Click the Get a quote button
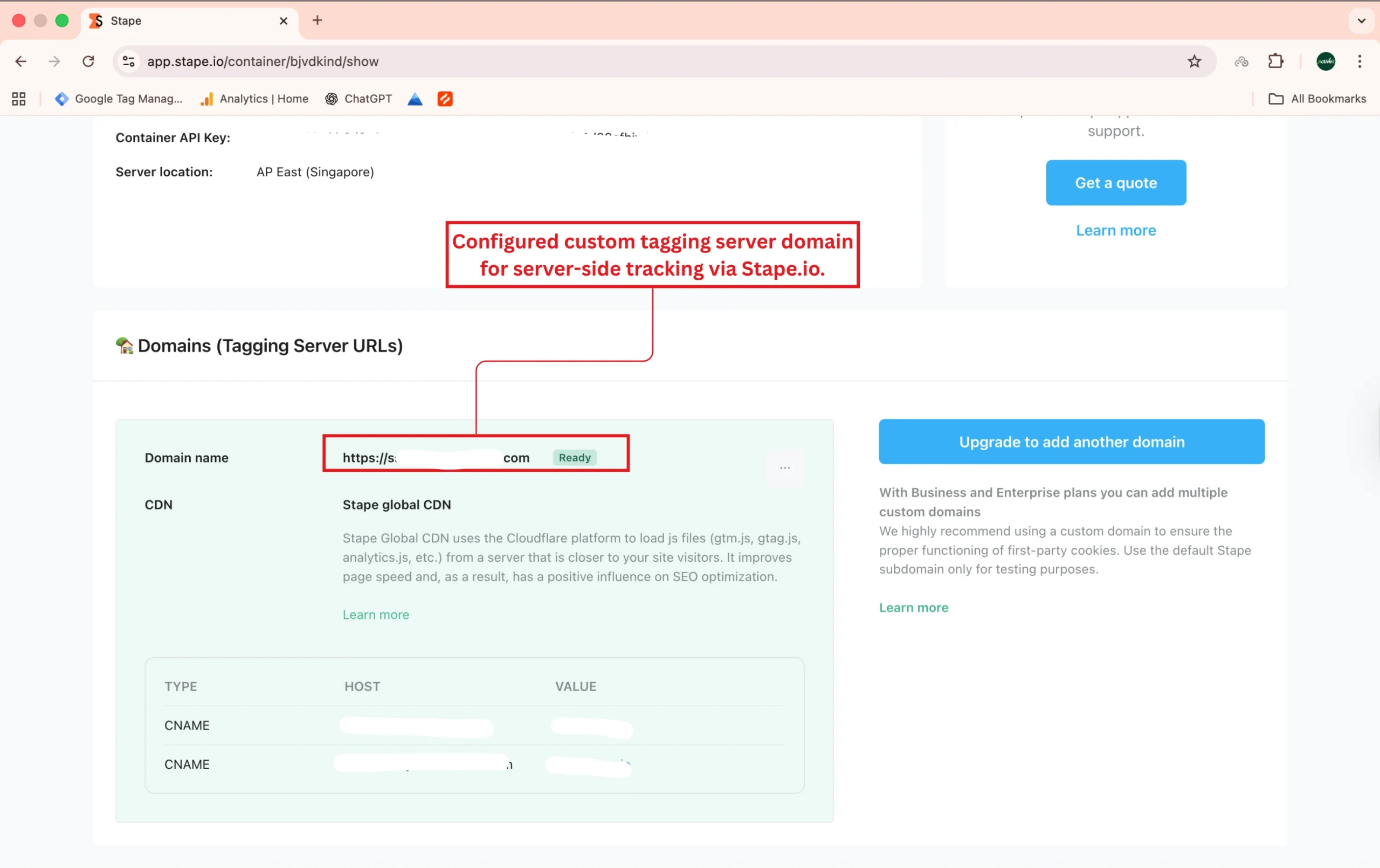 pos(1115,183)
